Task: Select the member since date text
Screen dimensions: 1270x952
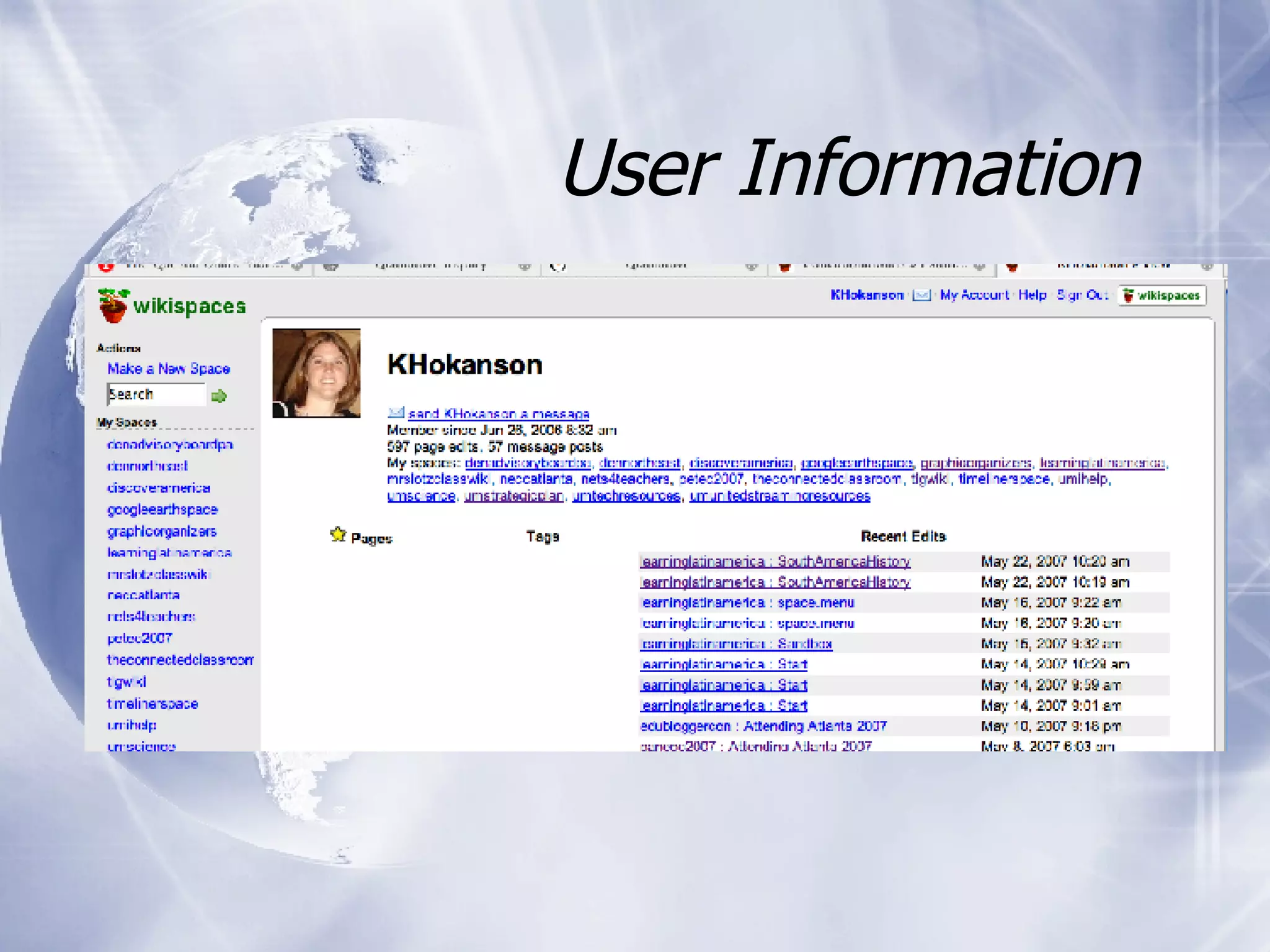Action: point(502,430)
